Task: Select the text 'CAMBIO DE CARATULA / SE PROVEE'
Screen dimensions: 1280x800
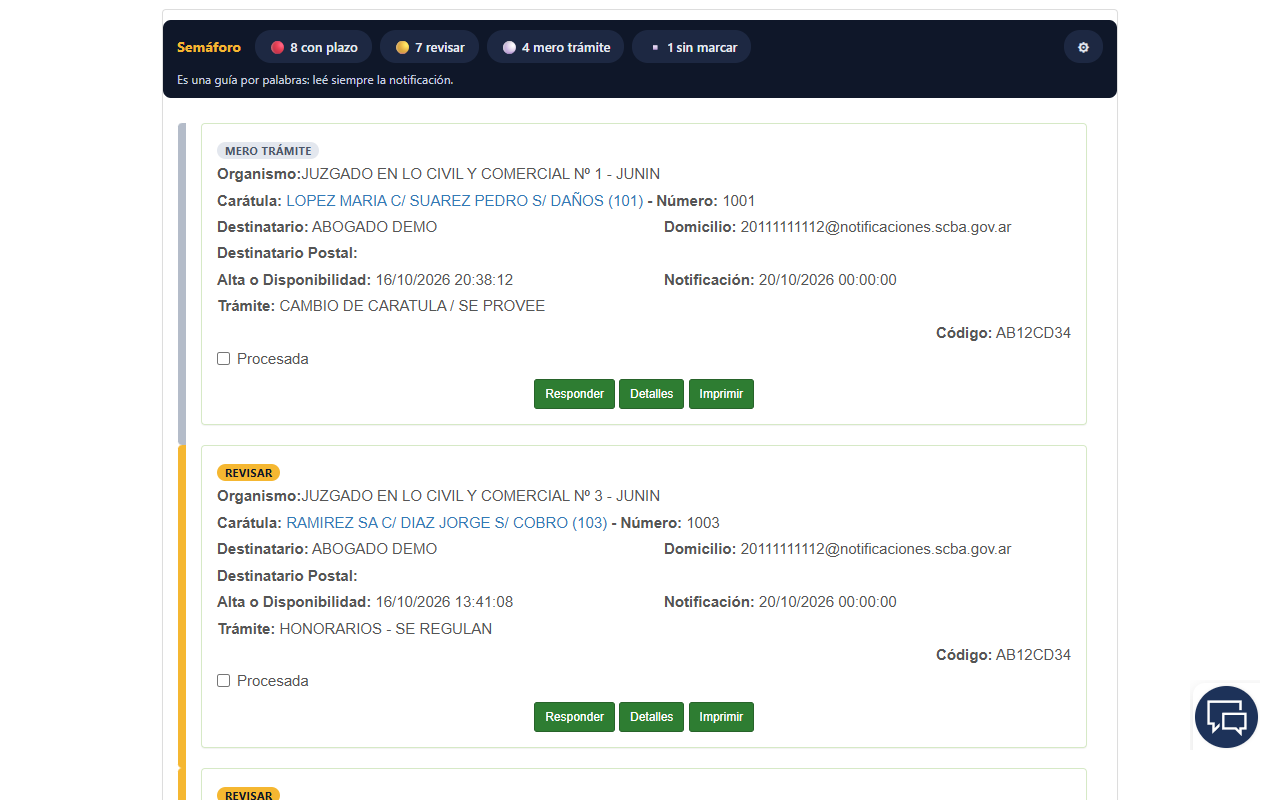Action: coord(412,306)
